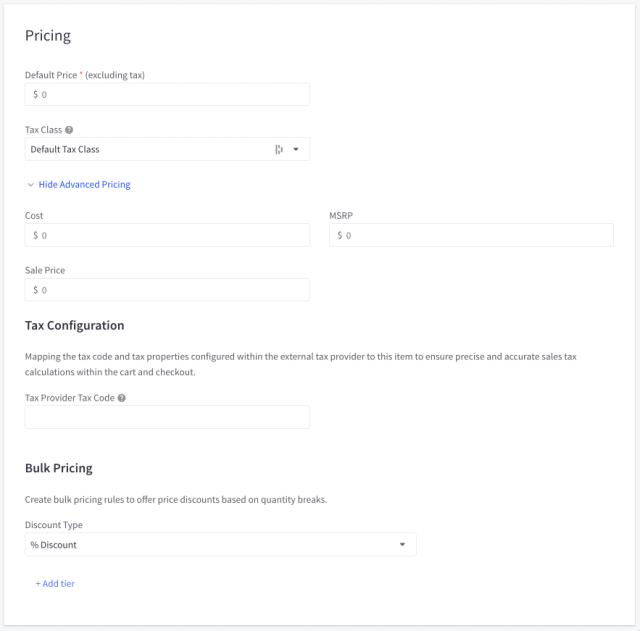Click the dollar sign in the Cost field
Image resolution: width=640 pixels, height=631 pixels.
tap(36, 236)
